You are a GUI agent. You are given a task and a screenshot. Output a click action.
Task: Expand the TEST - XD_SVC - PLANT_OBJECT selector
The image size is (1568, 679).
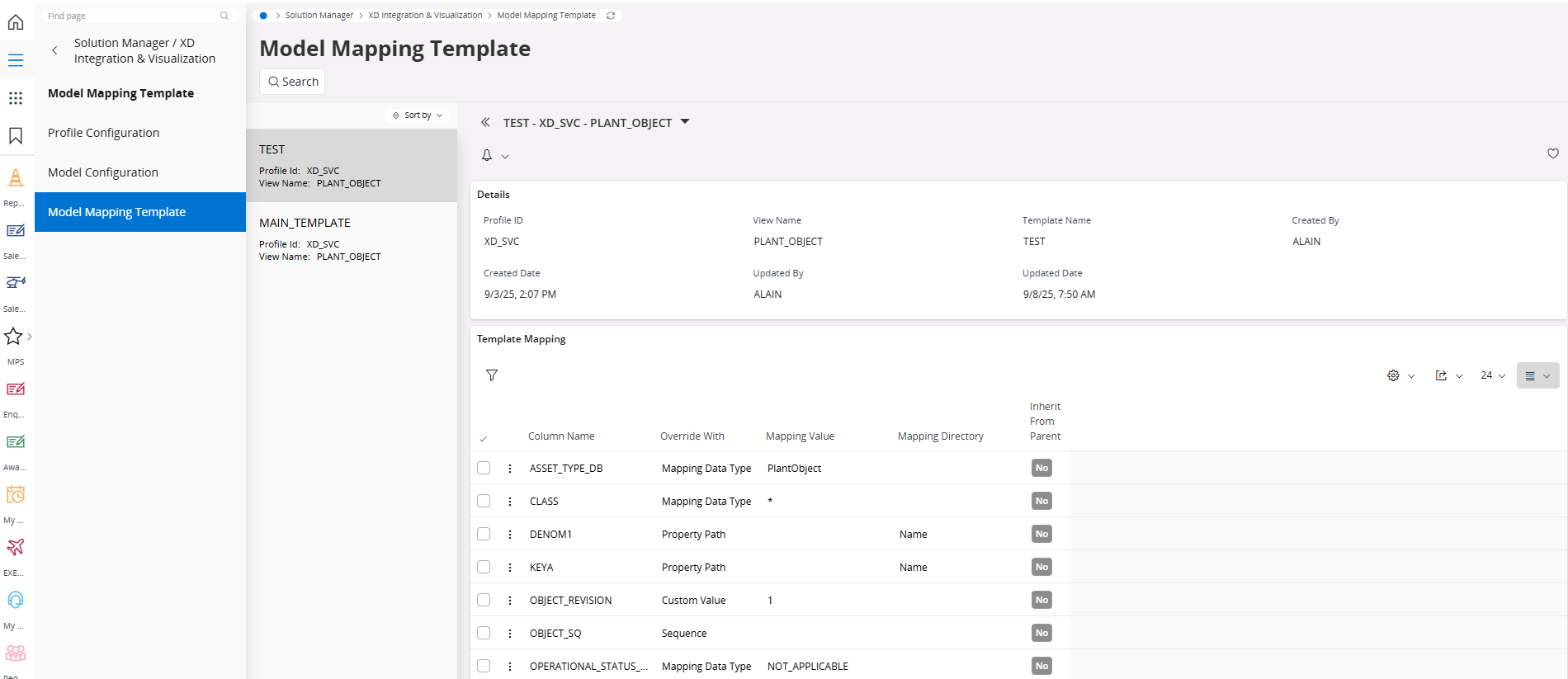tap(684, 122)
